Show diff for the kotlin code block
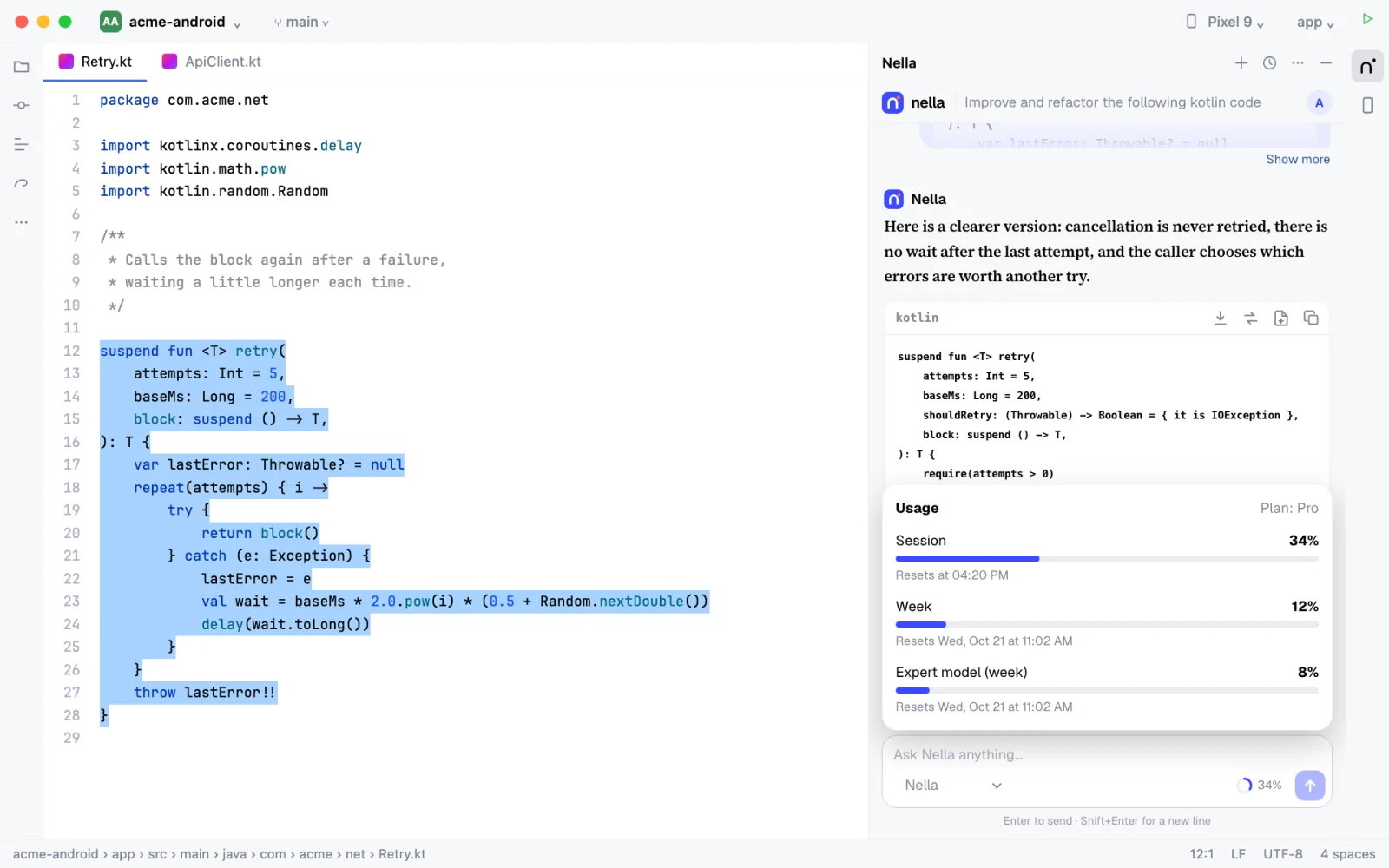 coord(1250,319)
